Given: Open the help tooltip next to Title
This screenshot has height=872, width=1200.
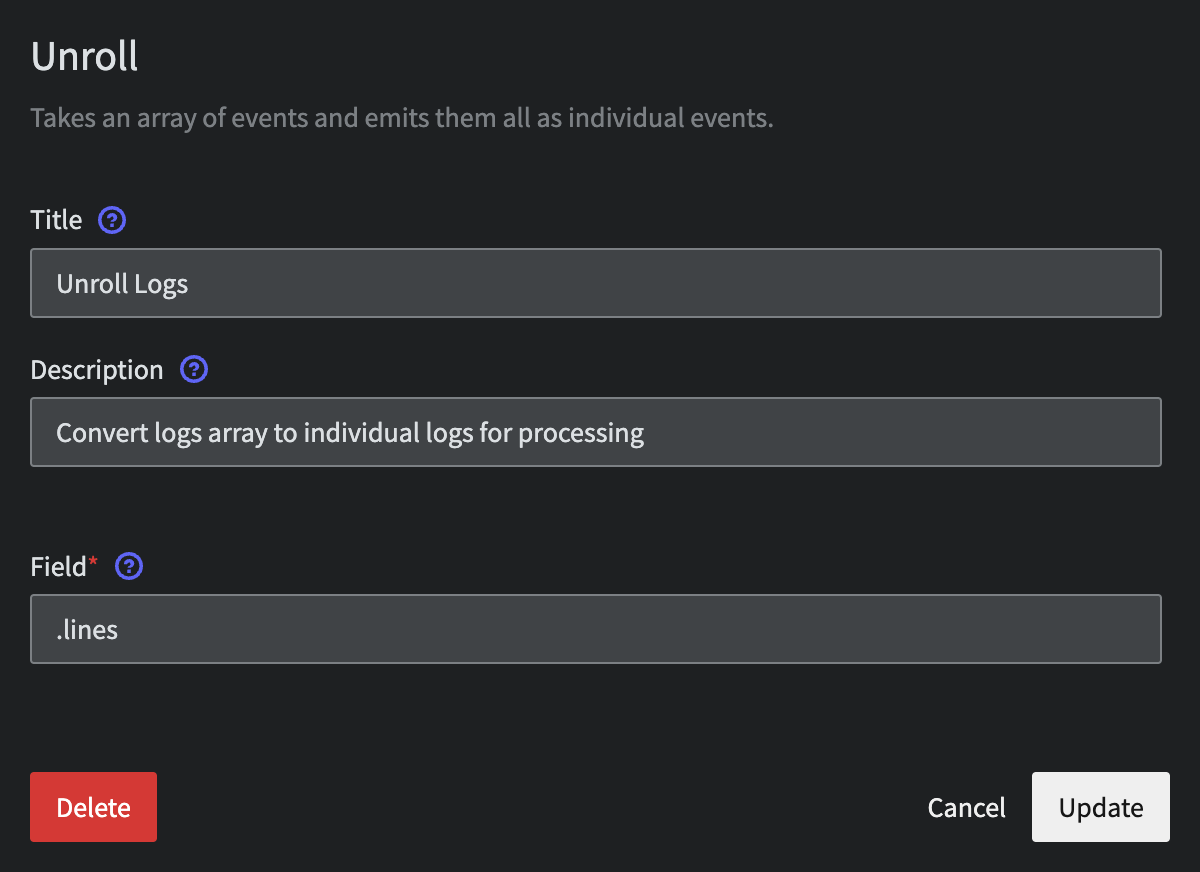Looking at the screenshot, I should [x=112, y=220].
